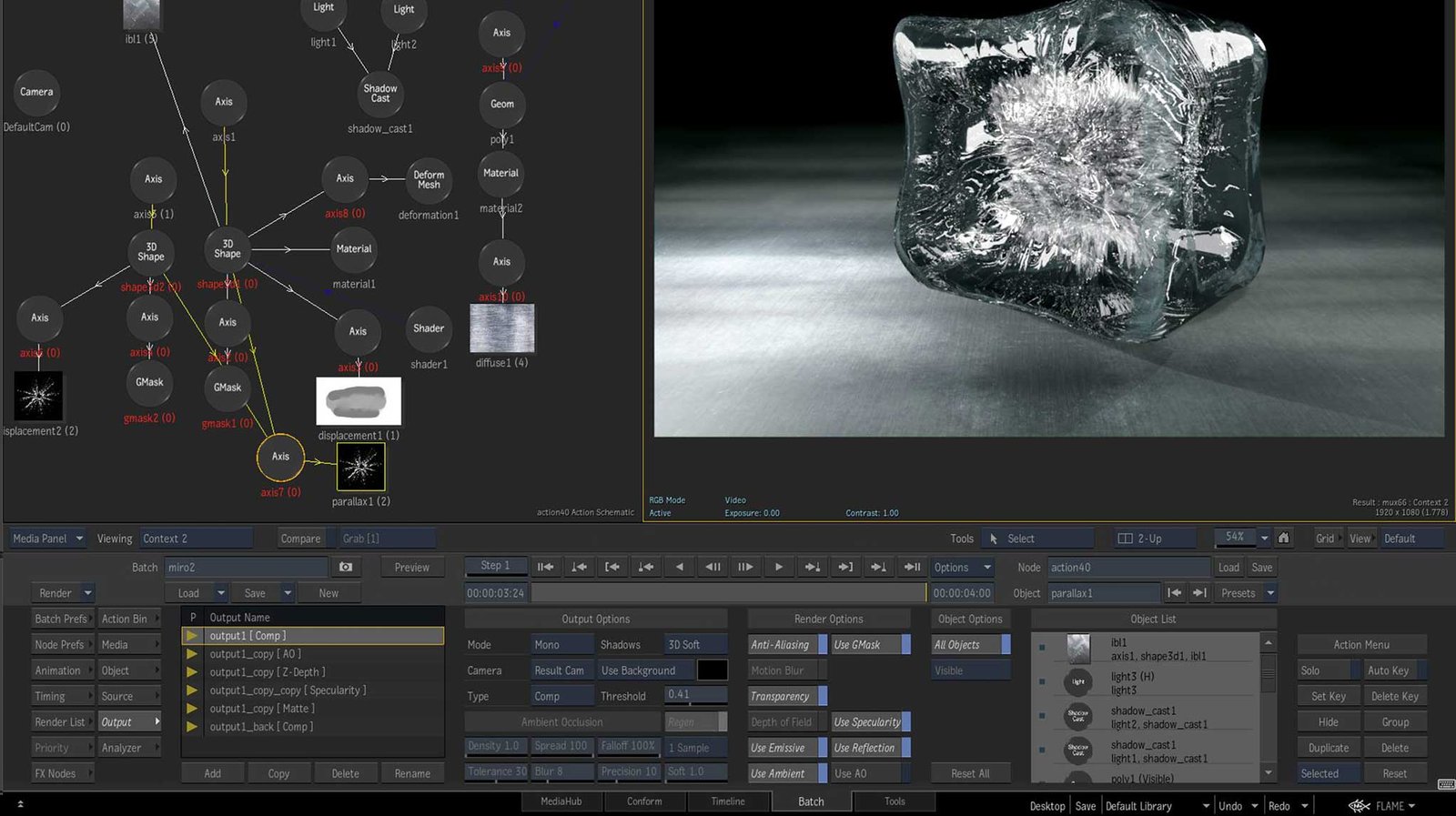Open the MediaHub tab
The image size is (1456, 816).
pyautogui.click(x=561, y=801)
